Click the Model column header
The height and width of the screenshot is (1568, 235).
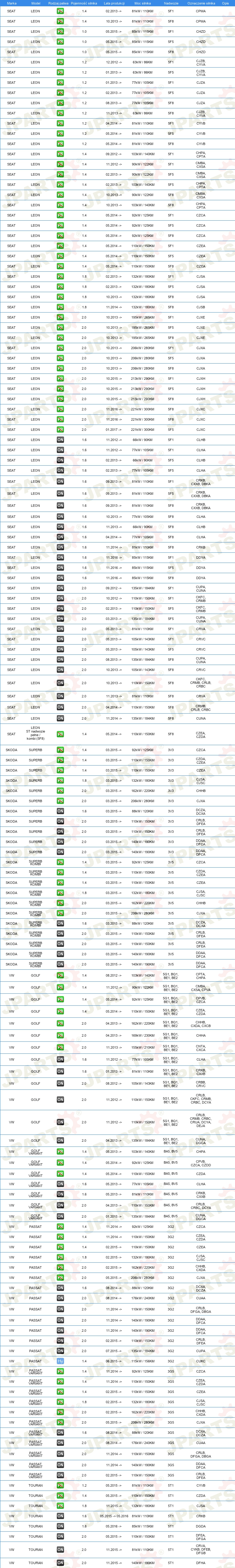pyautogui.click(x=36, y=3)
